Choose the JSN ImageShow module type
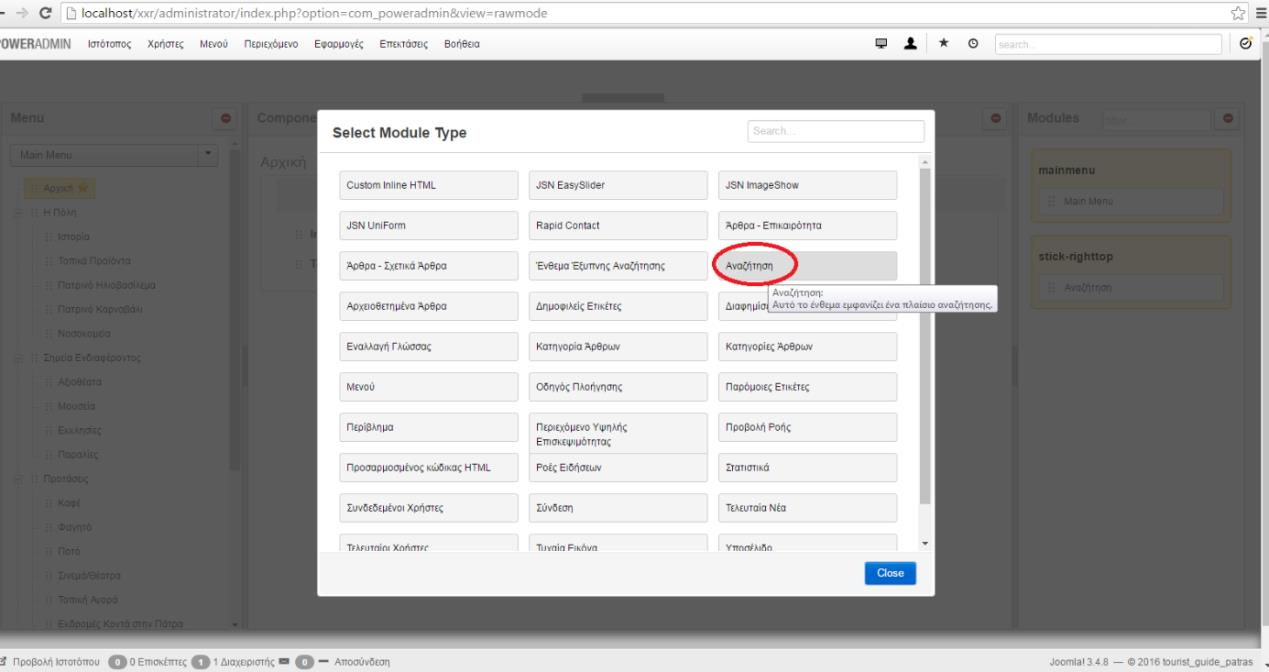Viewport: 1269px width, 672px height. pyautogui.click(x=807, y=185)
